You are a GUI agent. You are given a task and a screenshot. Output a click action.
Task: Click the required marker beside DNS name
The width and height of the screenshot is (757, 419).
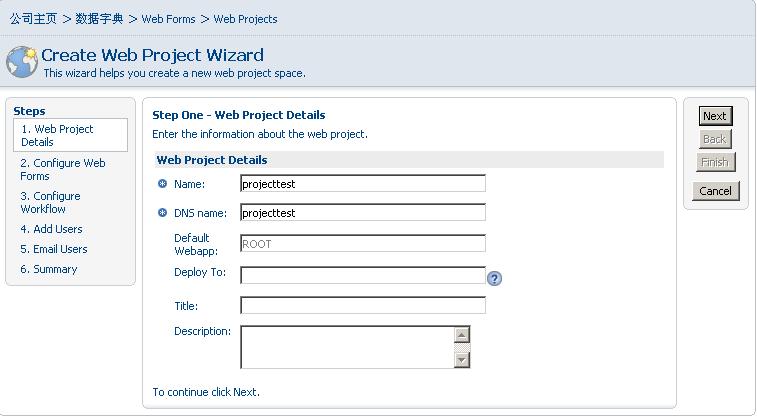163,212
